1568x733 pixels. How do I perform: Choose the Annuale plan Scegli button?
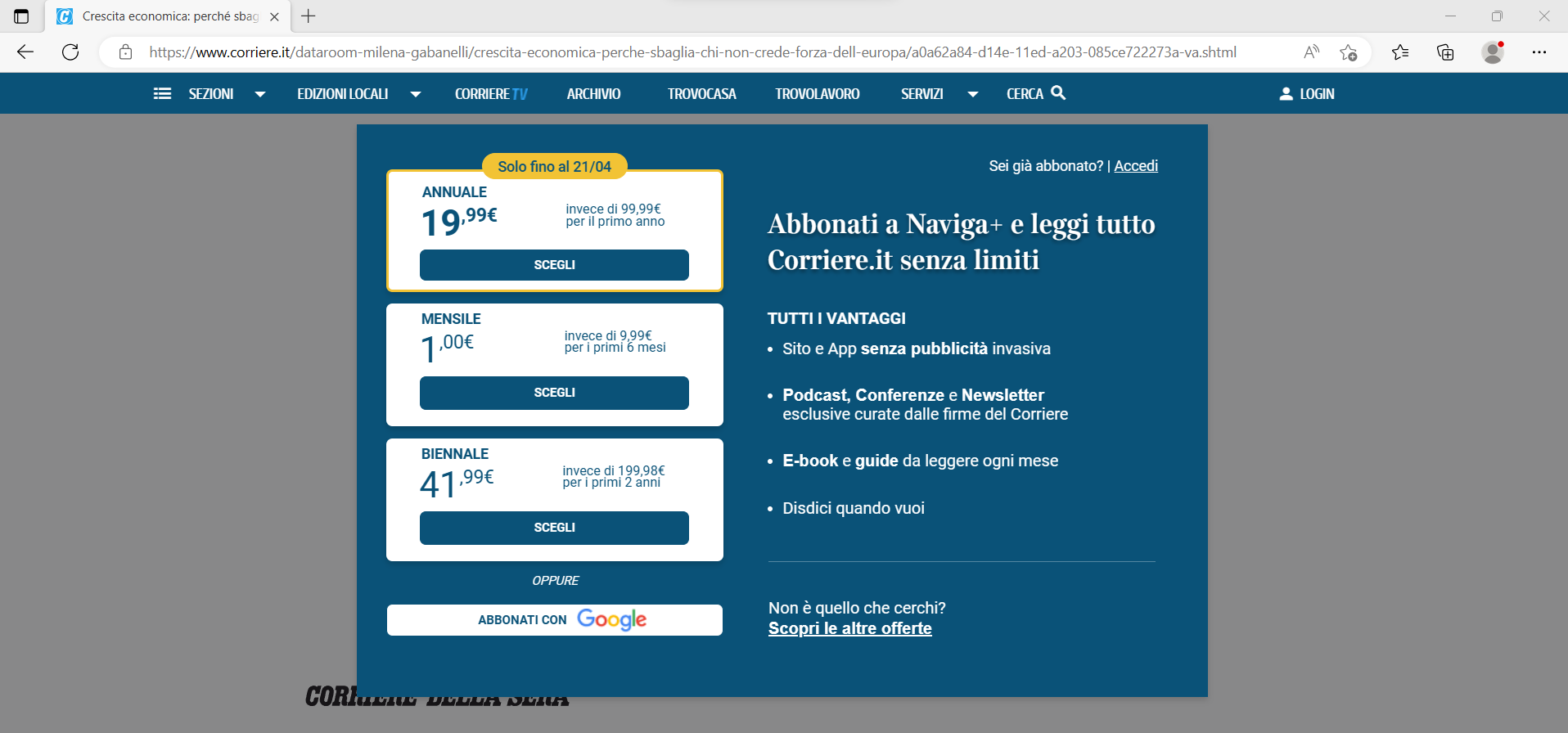[x=554, y=265]
